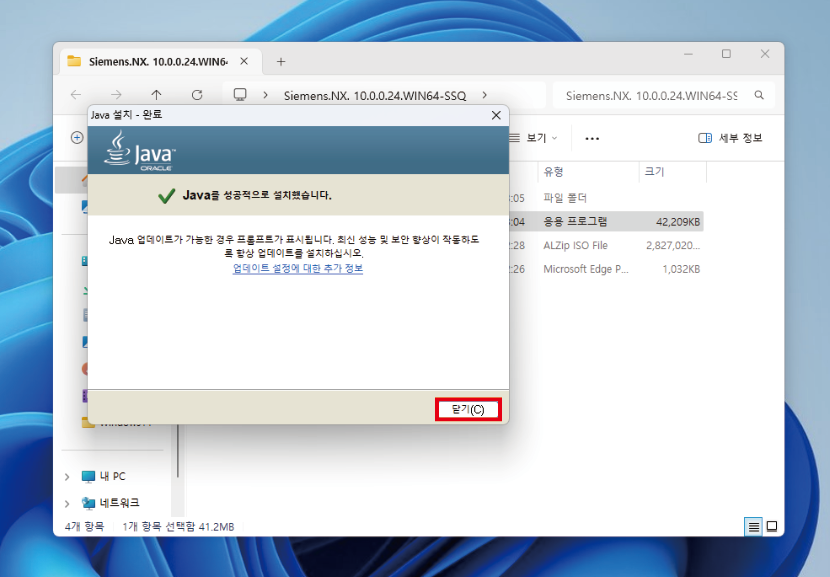Close the Siemens.NX tab
Viewport: 830px width, 577px height.
pos(244,61)
